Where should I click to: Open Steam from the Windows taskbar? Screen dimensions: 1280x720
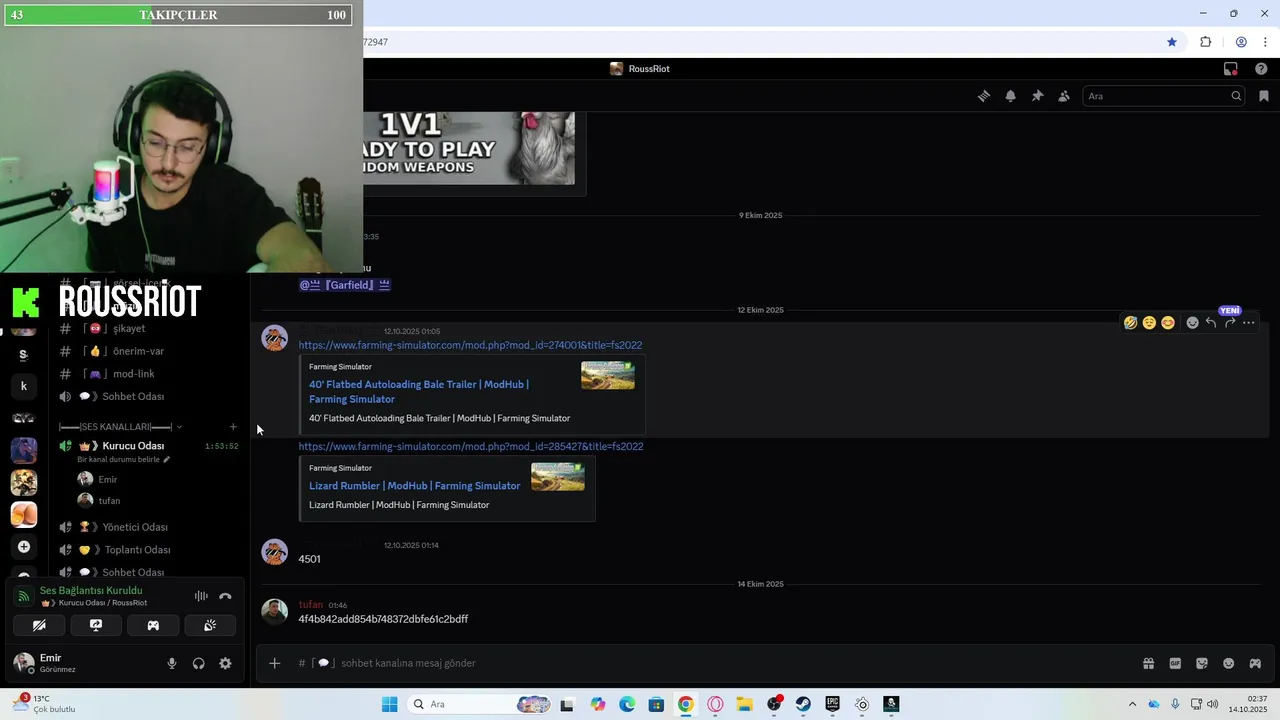[803, 704]
